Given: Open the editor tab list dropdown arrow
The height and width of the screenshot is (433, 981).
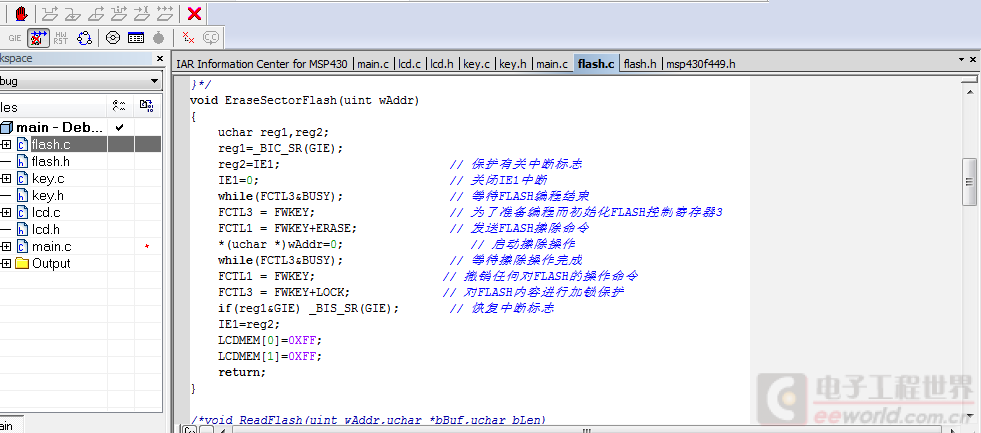Looking at the screenshot, I should click(x=962, y=59).
